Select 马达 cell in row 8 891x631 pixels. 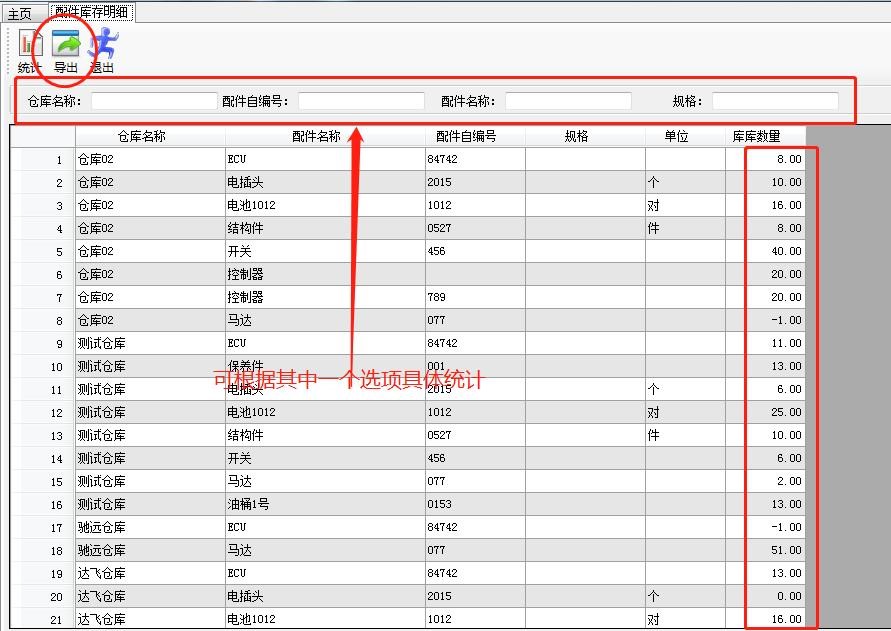325,321
